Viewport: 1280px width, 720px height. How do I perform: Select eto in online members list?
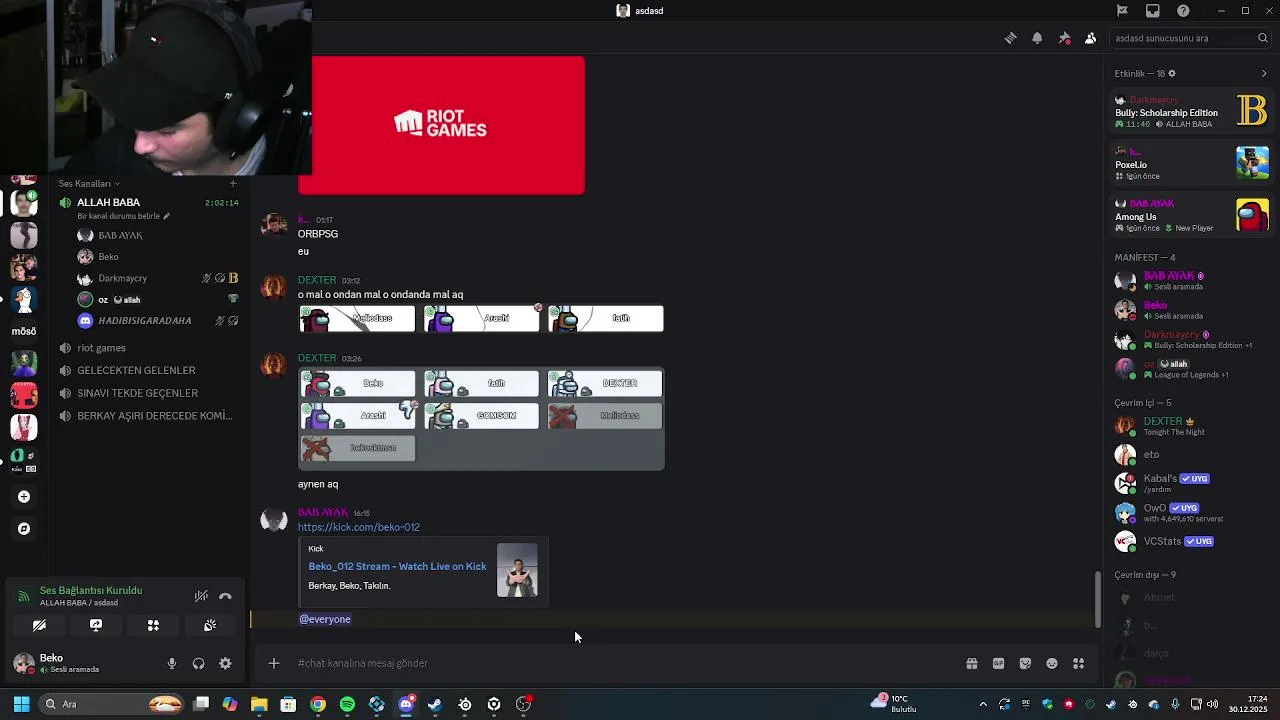(x=1191, y=454)
